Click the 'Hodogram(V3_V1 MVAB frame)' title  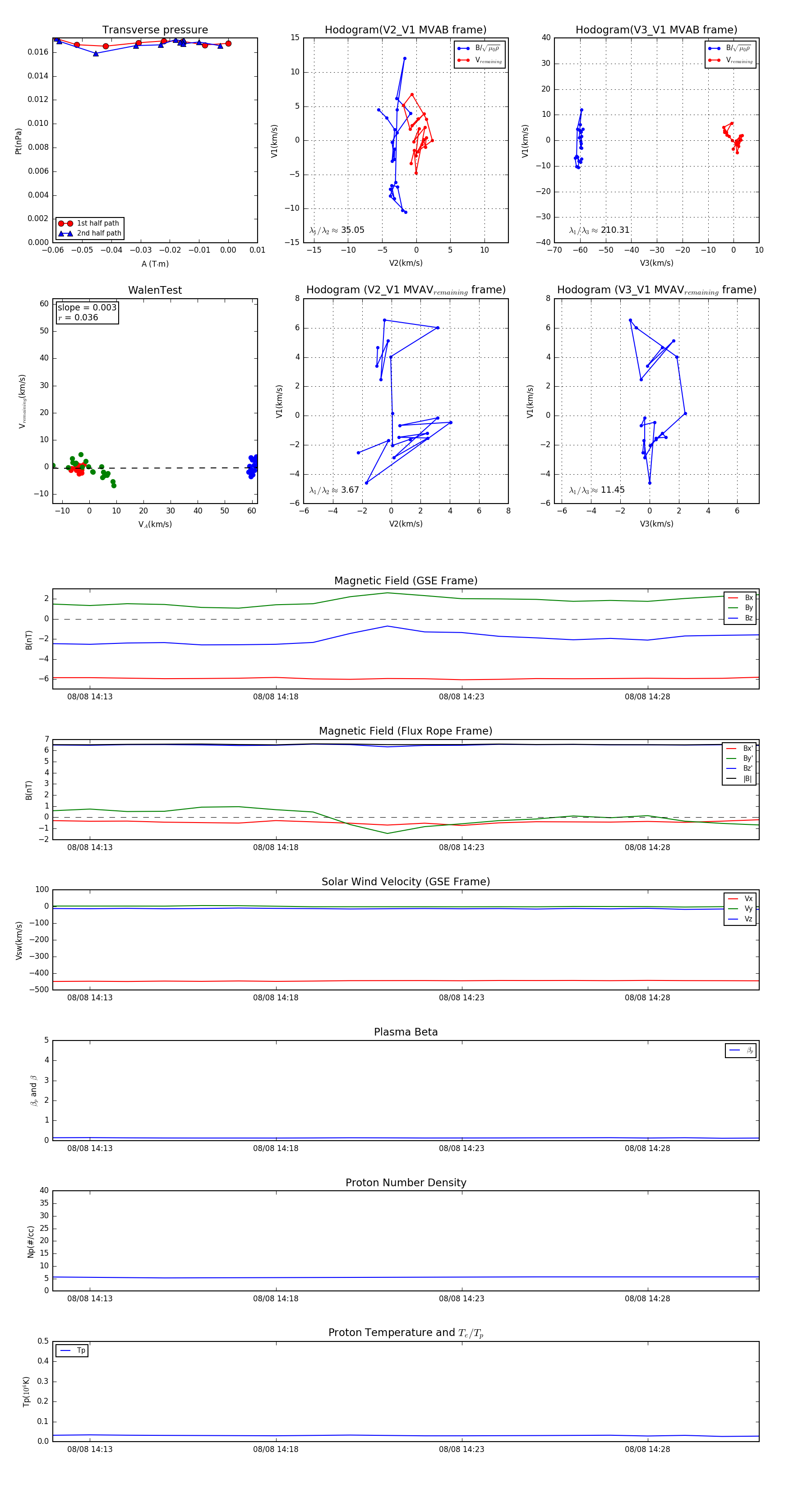[x=656, y=30]
